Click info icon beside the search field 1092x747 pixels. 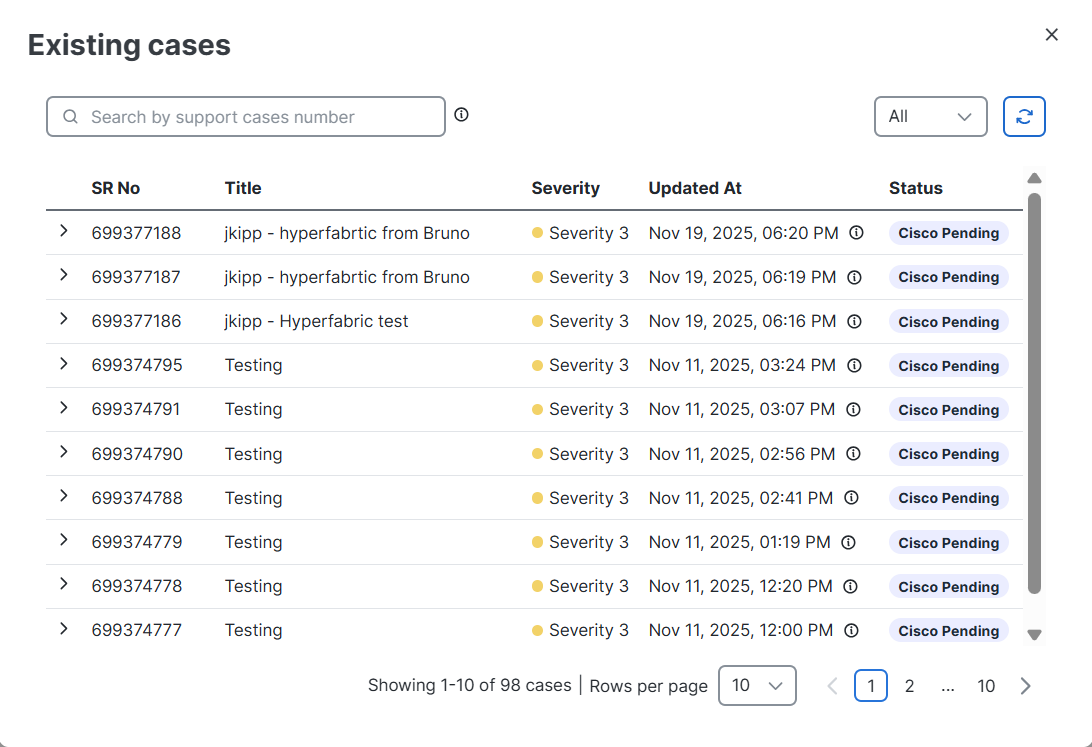pos(461,115)
